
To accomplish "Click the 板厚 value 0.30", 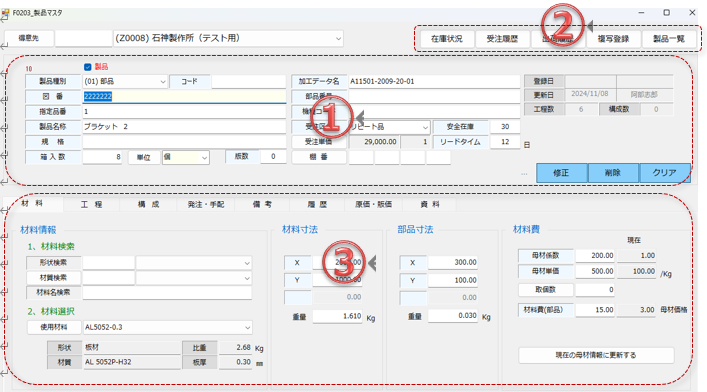I will (236, 362).
